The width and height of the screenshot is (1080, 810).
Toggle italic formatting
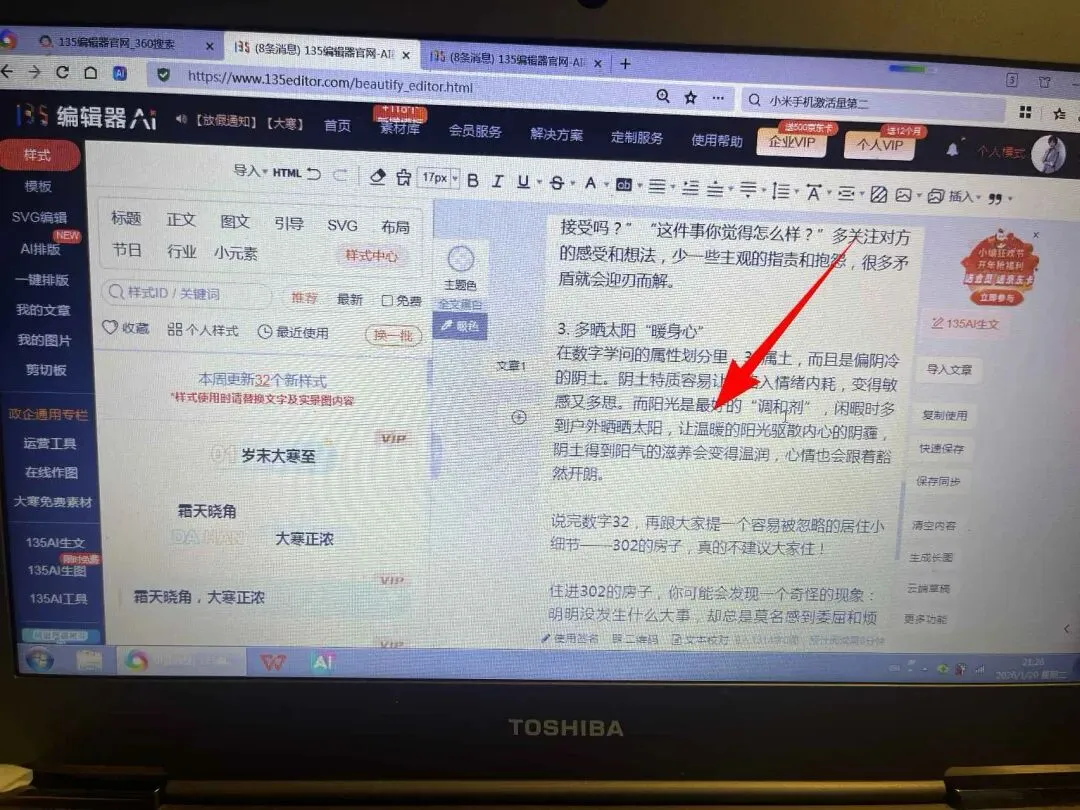(x=497, y=181)
